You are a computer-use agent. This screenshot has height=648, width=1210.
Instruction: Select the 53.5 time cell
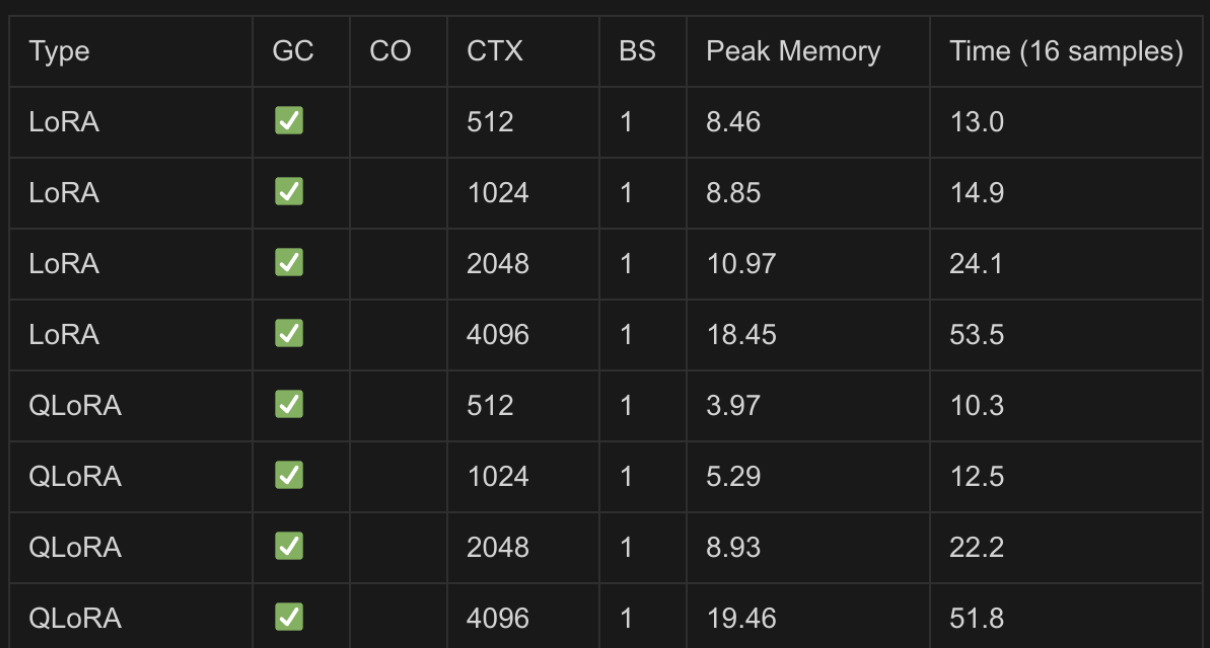(976, 335)
